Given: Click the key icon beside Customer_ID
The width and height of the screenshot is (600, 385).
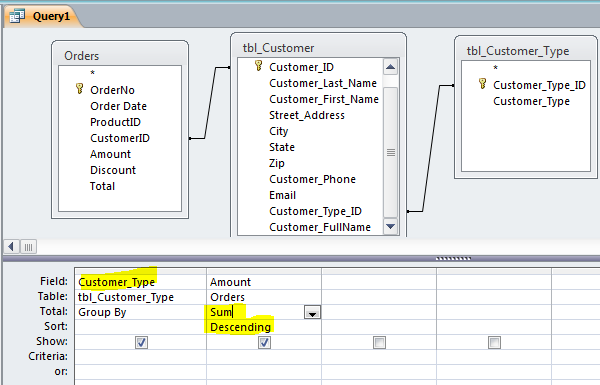Looking at the screenshot, I should click(x=259, y=66).
